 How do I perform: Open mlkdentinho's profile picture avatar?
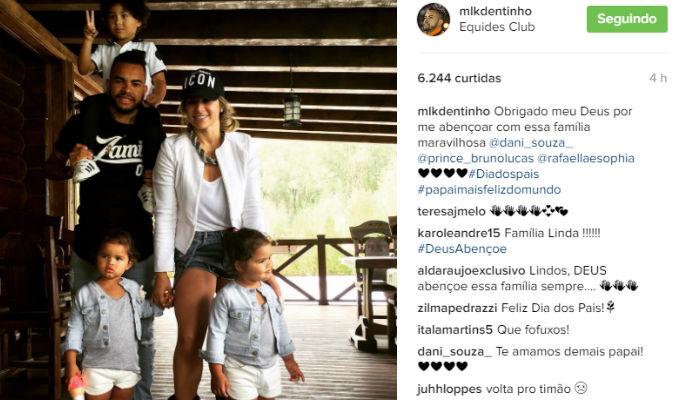(434, 19)
